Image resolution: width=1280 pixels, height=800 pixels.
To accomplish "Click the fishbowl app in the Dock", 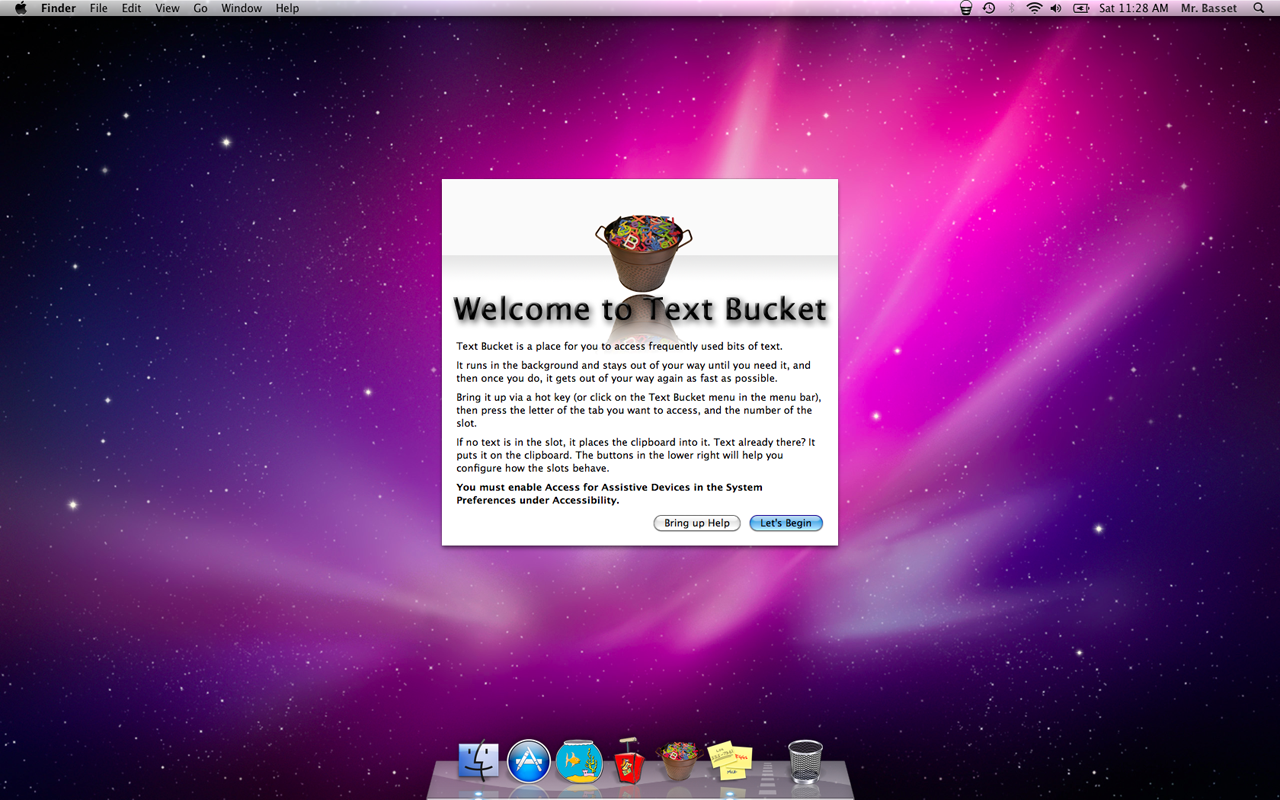I will pos(579,761).
